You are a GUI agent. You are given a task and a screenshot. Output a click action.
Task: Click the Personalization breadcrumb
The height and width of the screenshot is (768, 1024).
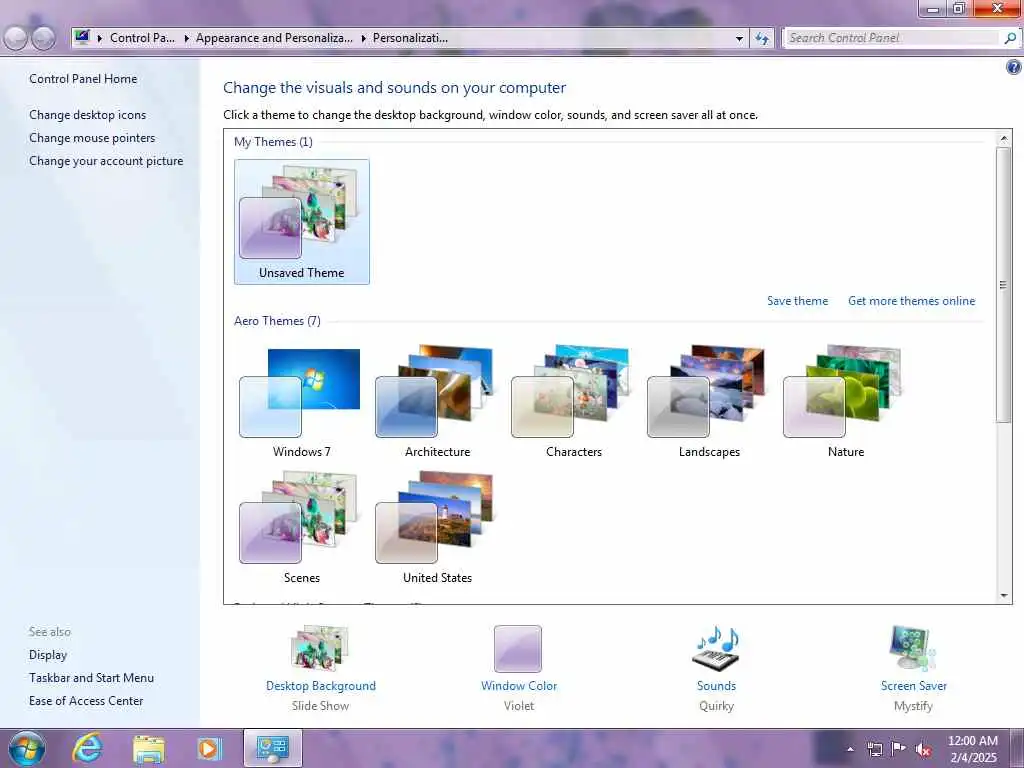pos(410,38)
